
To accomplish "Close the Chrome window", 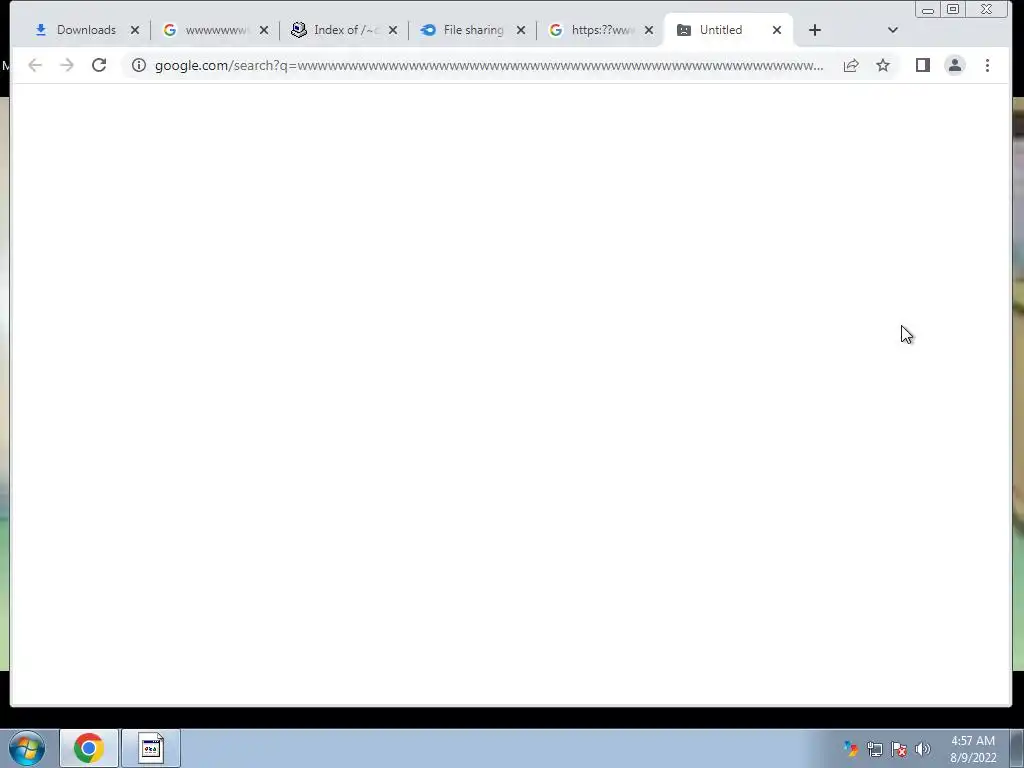I will tap(987, 9).
